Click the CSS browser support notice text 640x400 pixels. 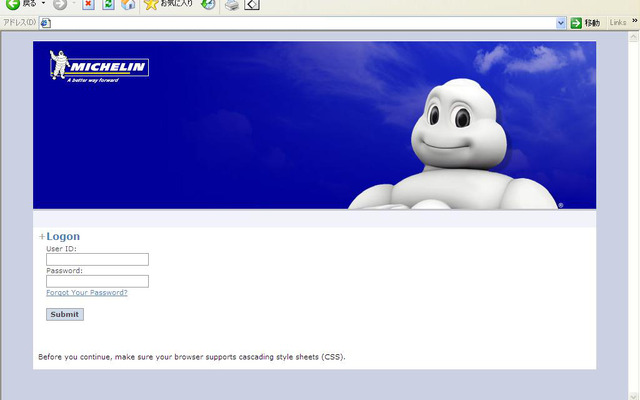[192, 357]
